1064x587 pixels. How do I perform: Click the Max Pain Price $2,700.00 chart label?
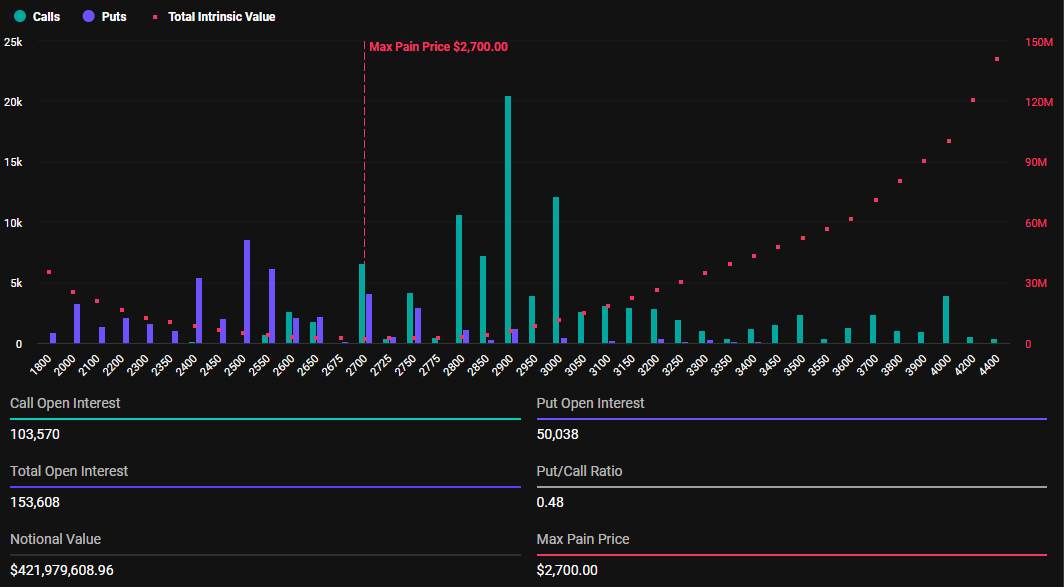(438, 46)
